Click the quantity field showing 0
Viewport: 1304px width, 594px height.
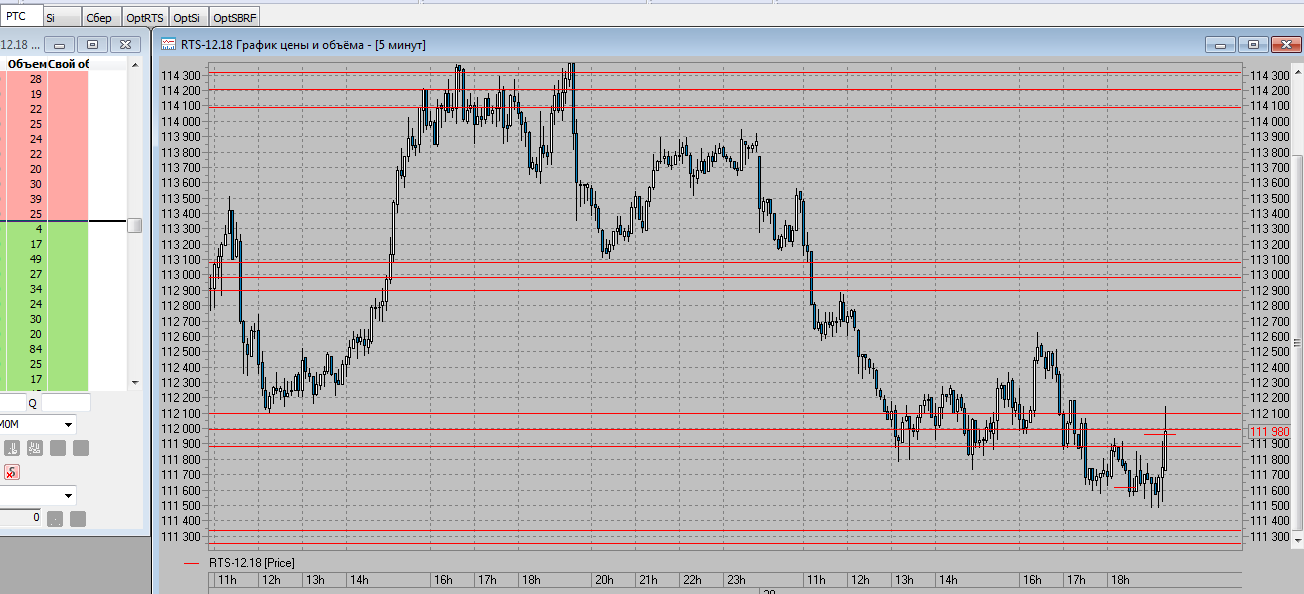(x=21, y=518)
